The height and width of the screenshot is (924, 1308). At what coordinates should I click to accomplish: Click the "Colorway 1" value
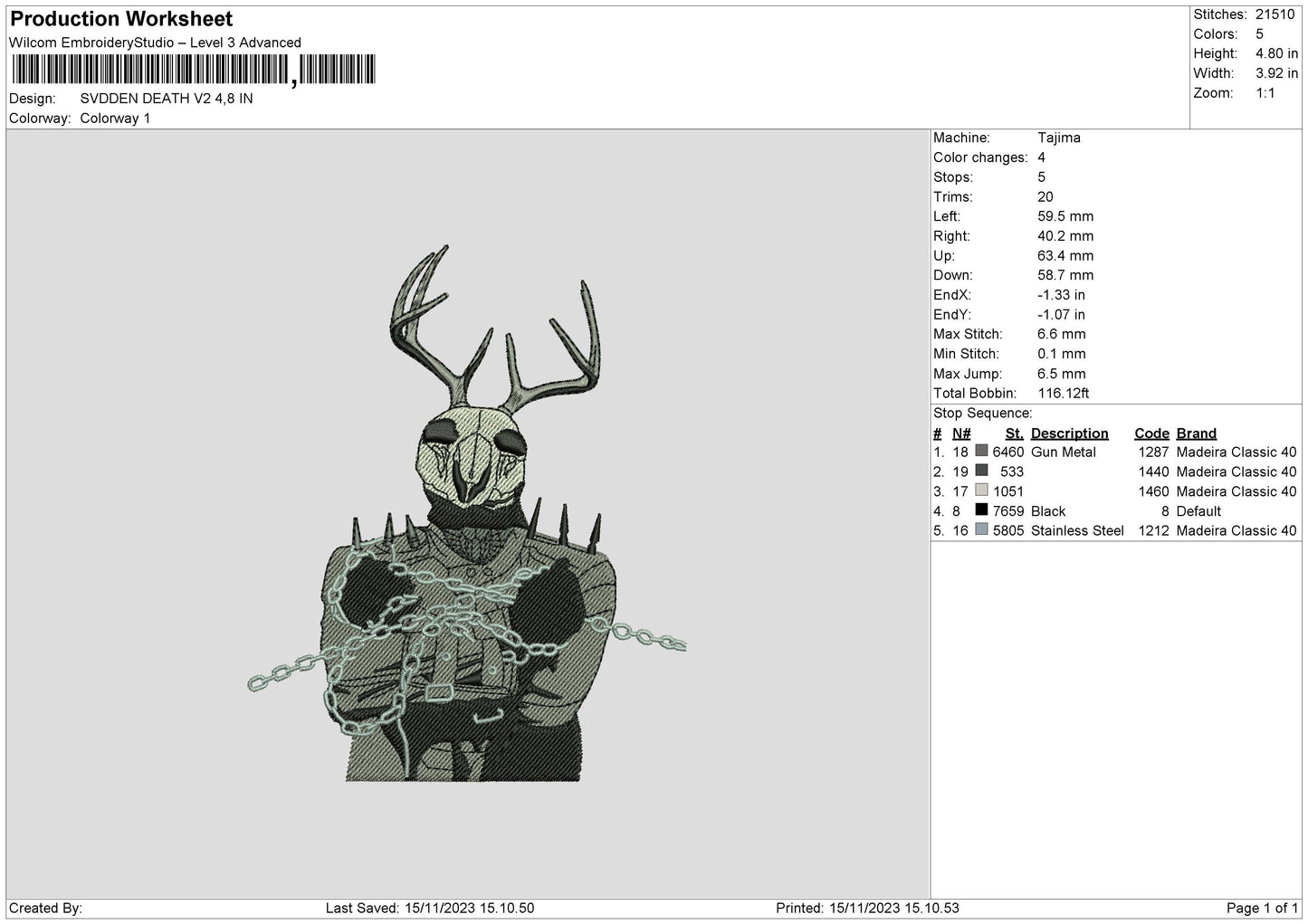pos(115,119)
